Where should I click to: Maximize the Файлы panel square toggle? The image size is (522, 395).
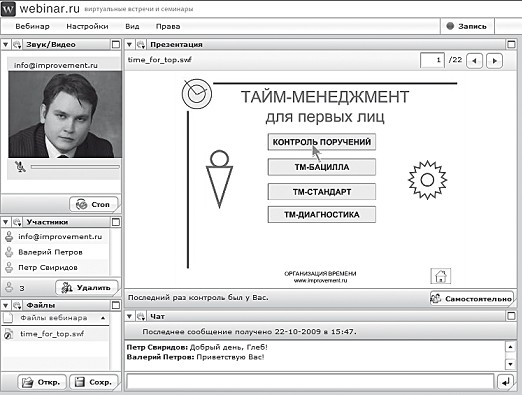tap(116, 305)
